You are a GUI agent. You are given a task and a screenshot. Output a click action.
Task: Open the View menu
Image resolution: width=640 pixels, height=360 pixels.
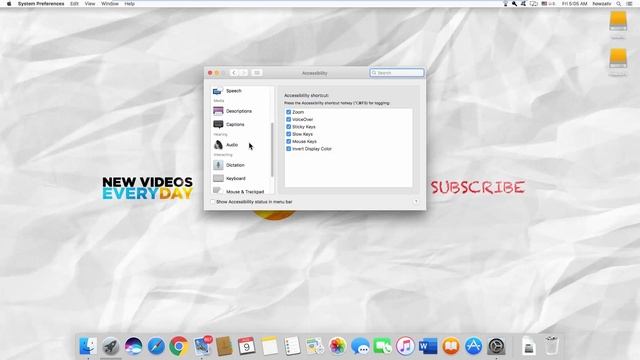click(90, 4)
